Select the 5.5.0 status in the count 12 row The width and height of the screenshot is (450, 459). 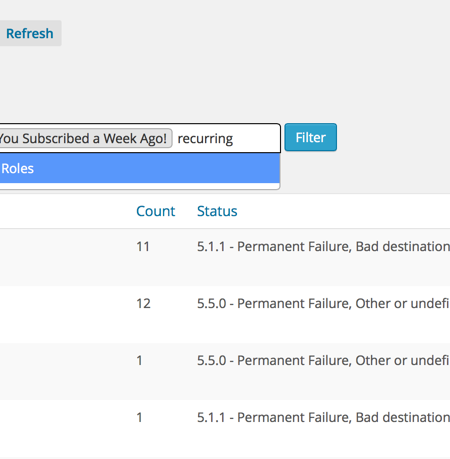(x=323, y=304)
